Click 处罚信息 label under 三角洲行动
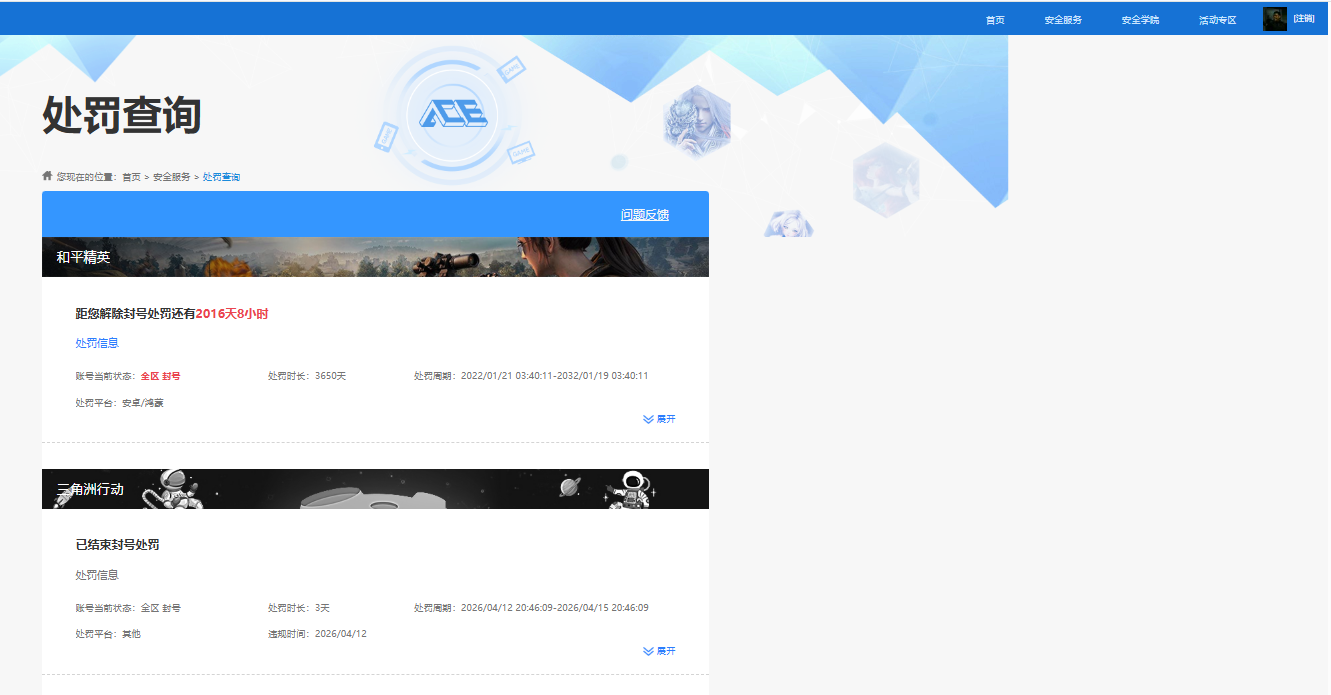 coord(97,575)
